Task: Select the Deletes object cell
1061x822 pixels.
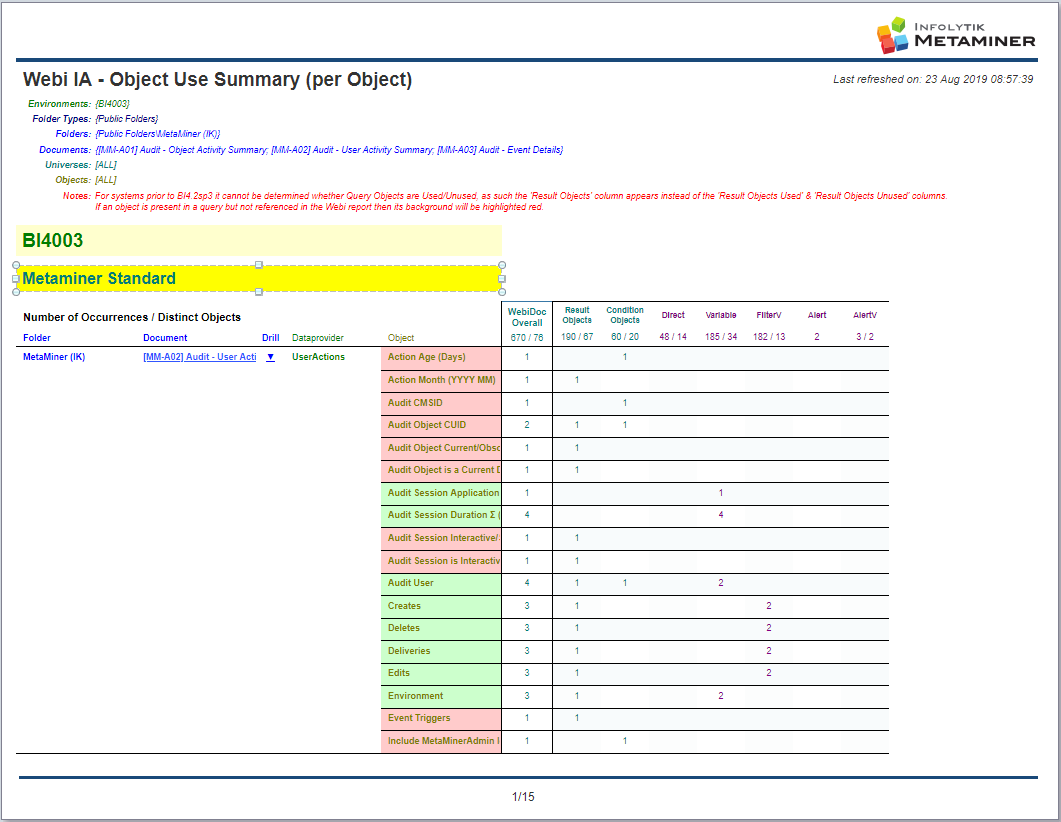Action: [441, 629]
